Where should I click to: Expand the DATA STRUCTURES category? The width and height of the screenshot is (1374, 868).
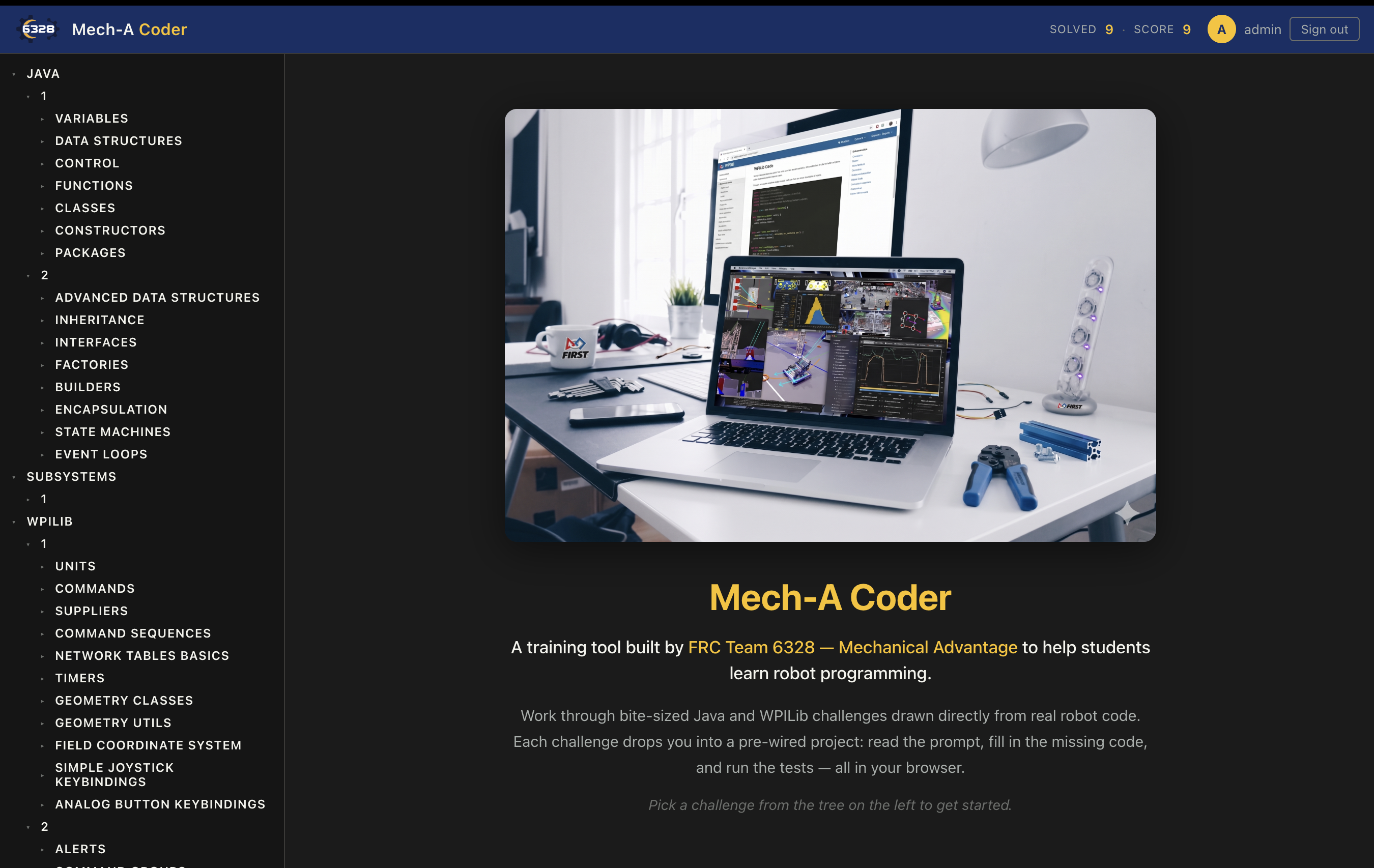point(119,140)
